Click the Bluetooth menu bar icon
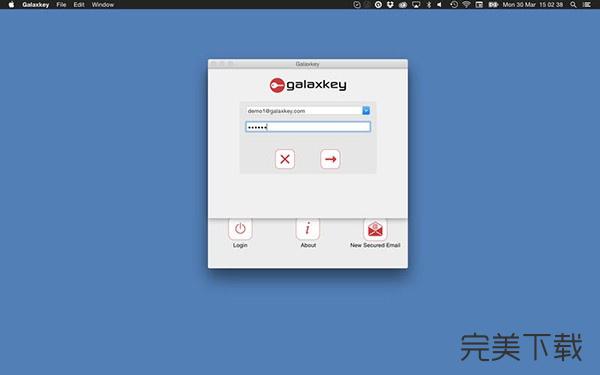 (429, 5)
